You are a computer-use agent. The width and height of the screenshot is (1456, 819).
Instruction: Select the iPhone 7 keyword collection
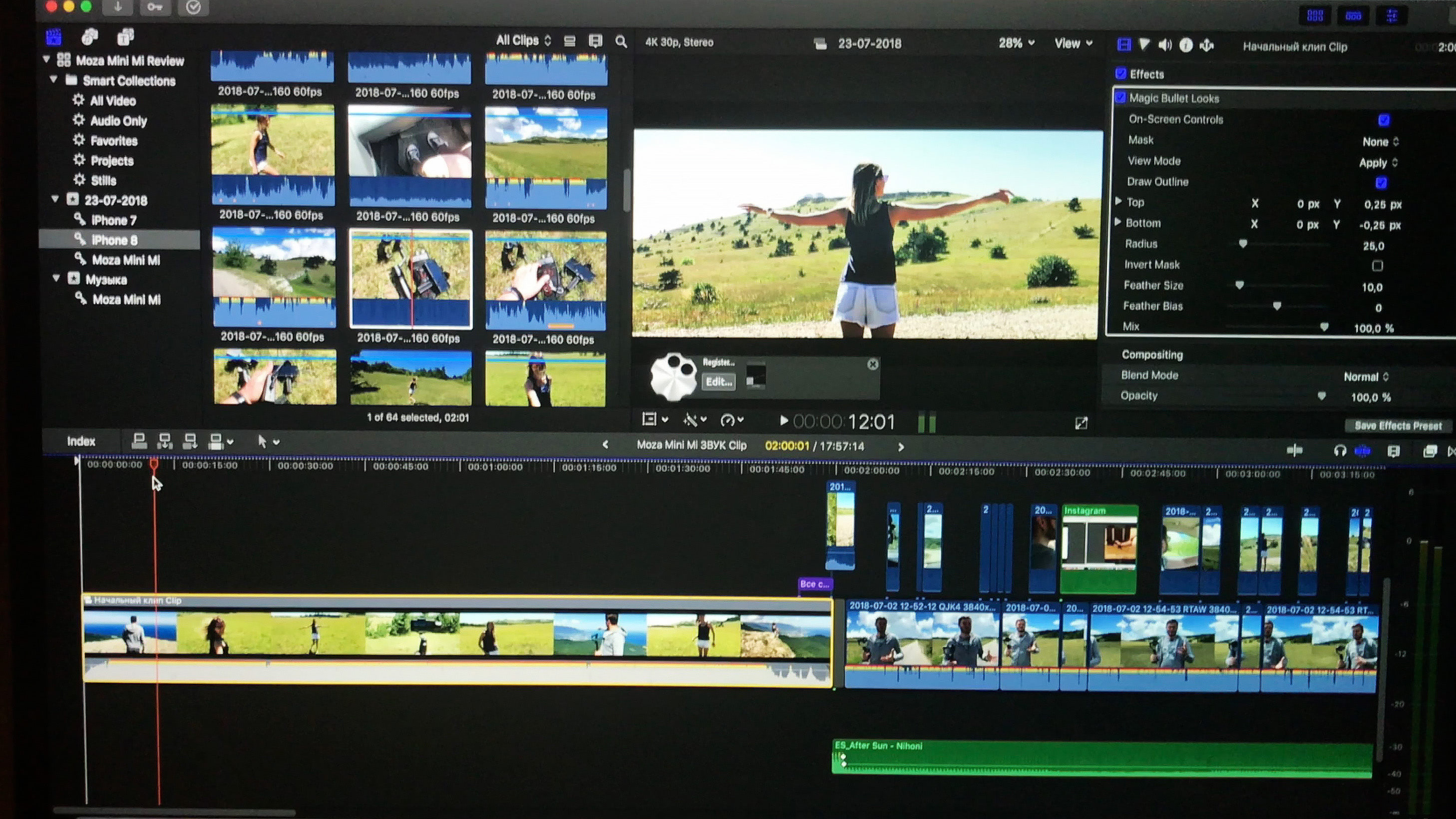click(x=113, y=220)
